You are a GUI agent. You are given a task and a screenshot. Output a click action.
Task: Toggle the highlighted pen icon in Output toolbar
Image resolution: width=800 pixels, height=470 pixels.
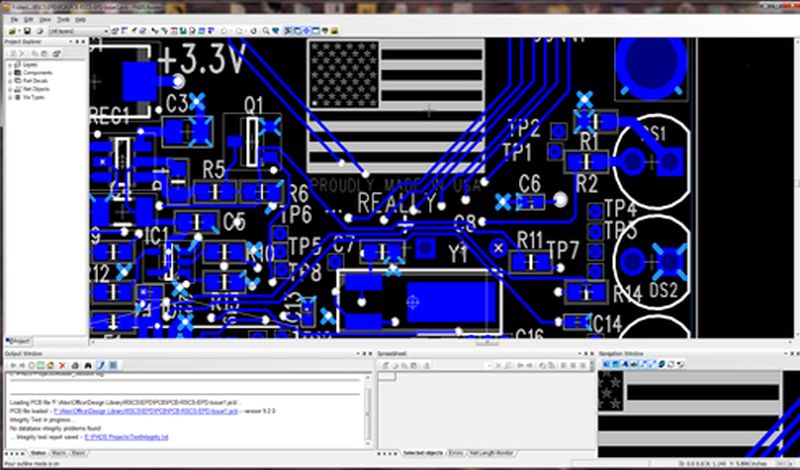tap(101, 365)
